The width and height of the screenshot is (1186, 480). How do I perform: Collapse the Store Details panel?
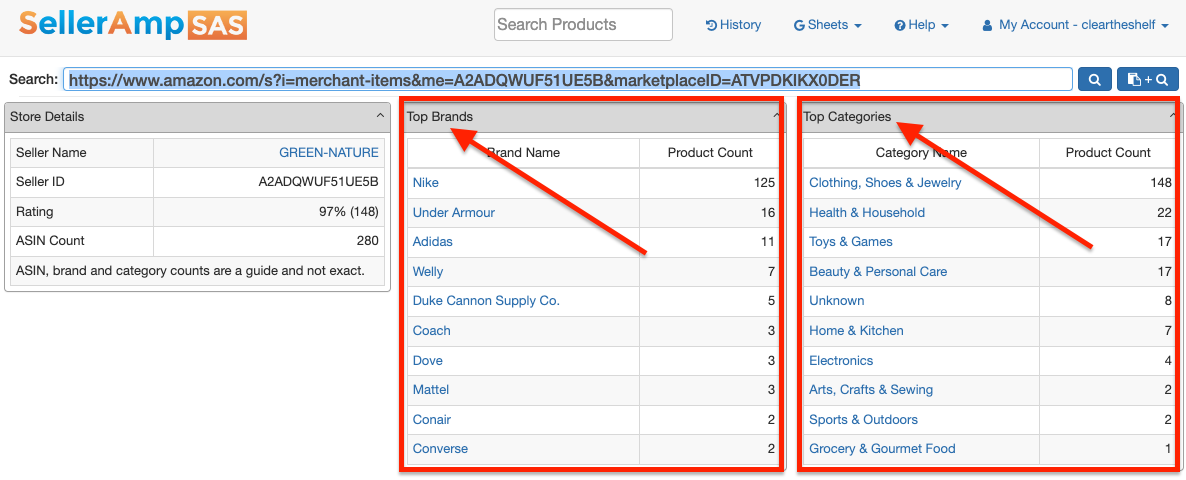[x=380, y=116]
